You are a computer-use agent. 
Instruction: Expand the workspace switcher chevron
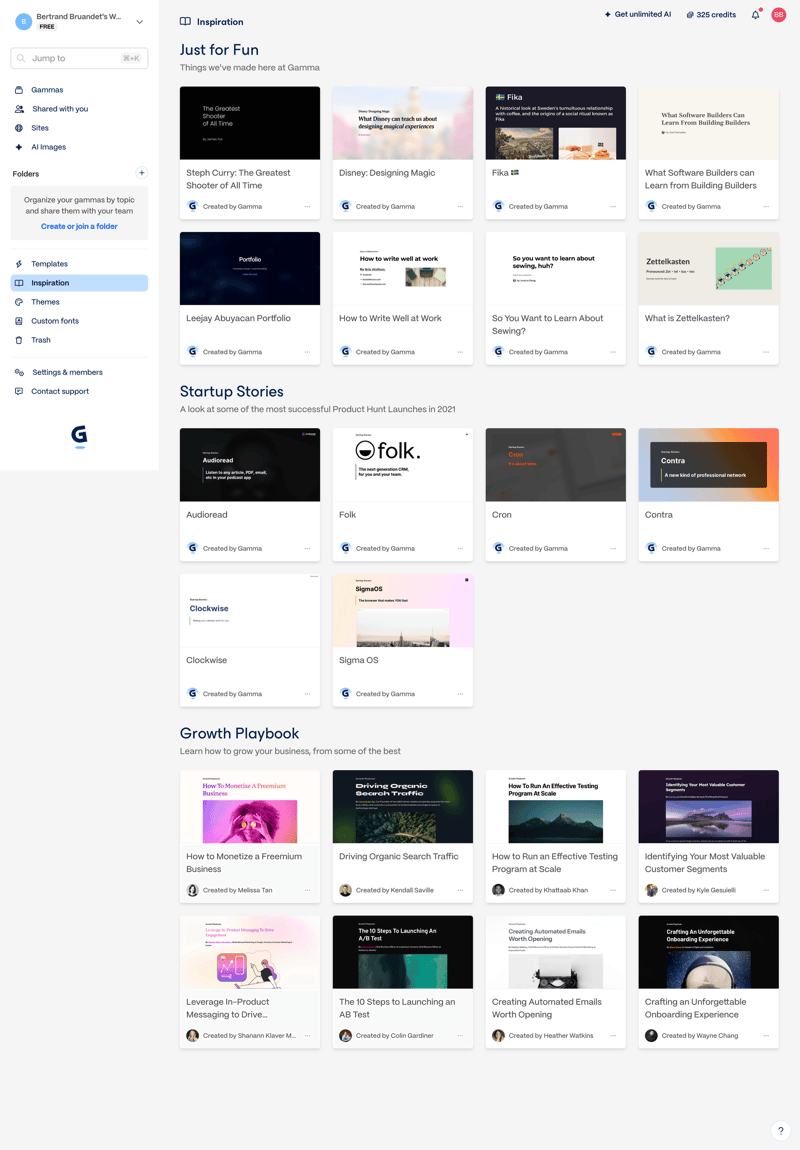(x=139, y=21)
